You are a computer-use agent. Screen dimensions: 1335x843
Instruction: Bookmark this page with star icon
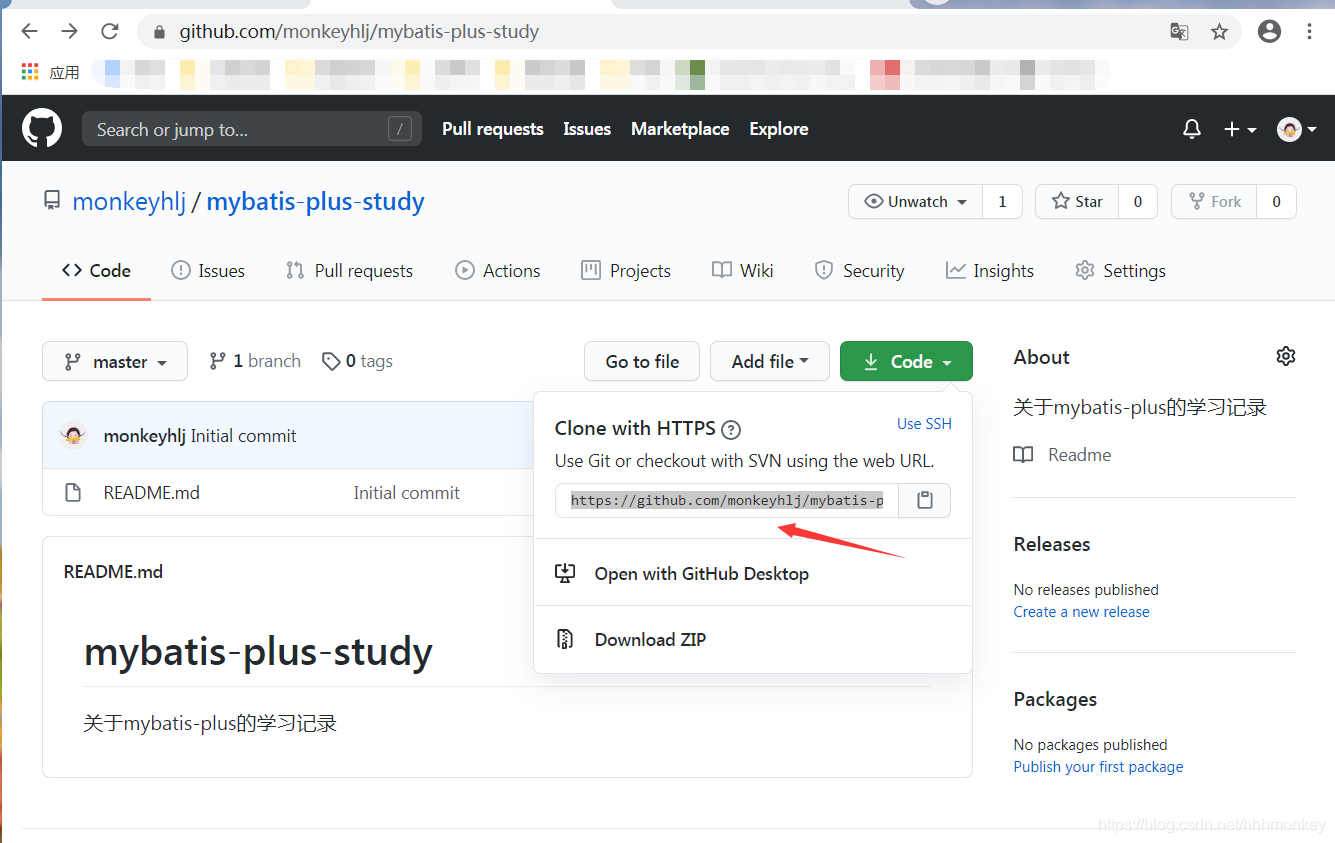click(1219, 32)
